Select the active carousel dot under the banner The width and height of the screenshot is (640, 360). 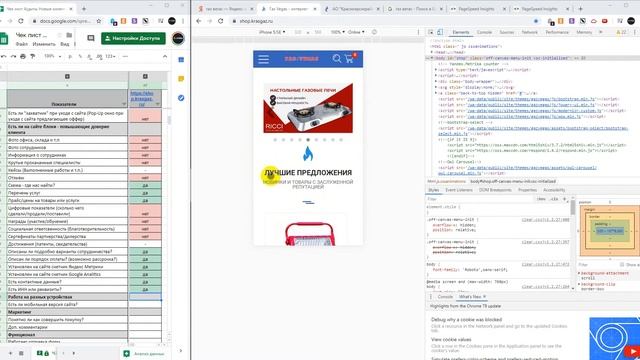click(308, 140)
